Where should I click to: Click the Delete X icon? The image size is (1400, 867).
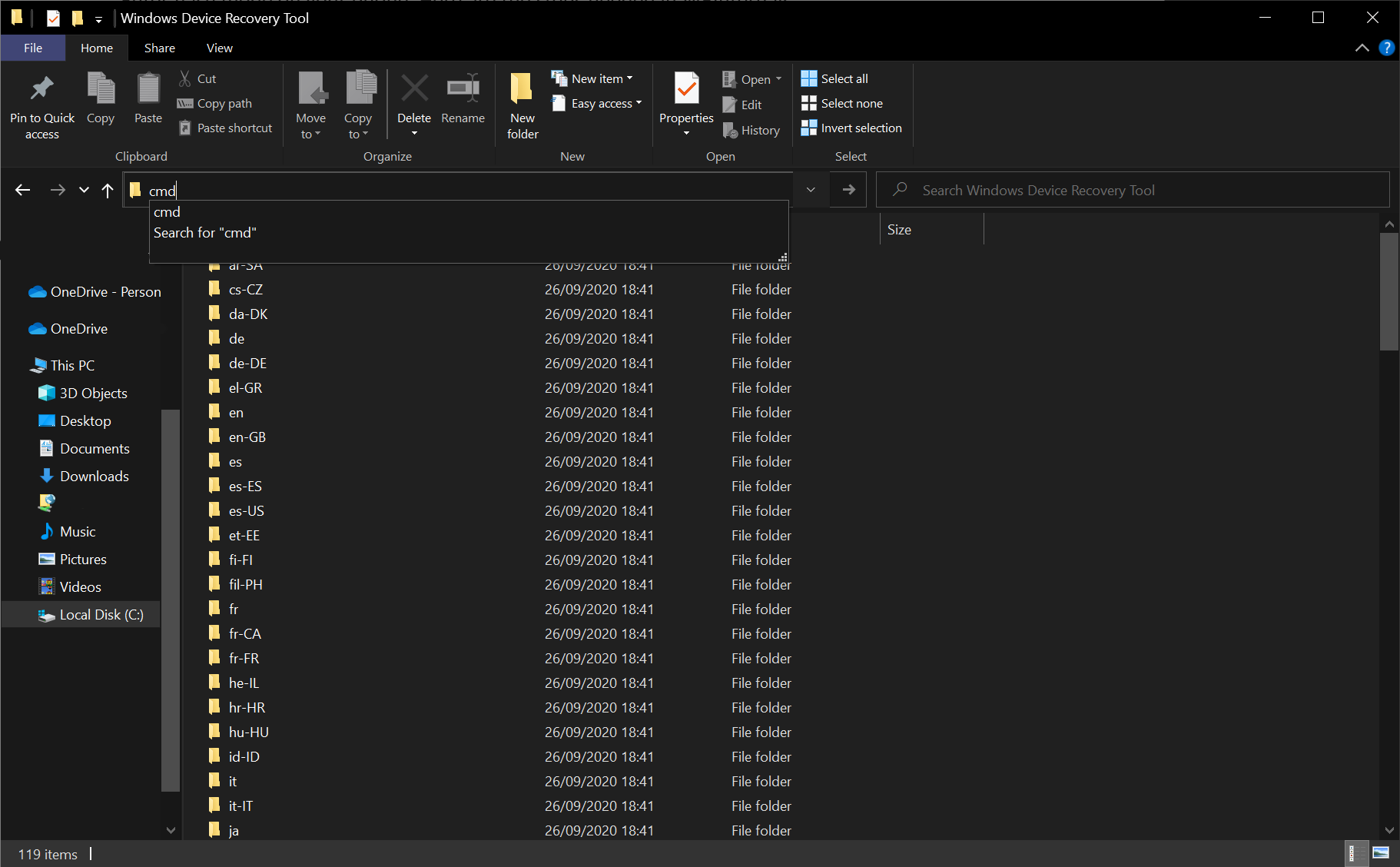click(x=415, y=88)
